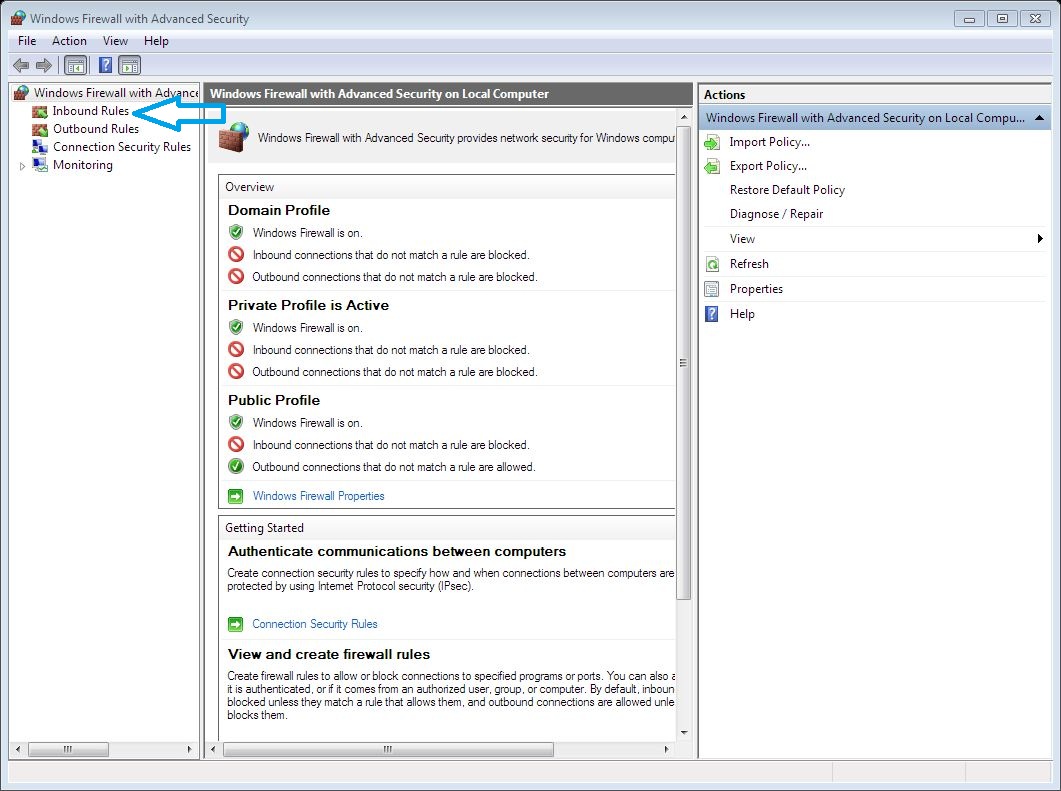Open Connection Security Rules in the tree
Image resolution: width=1061 pixels, height=791 pixels.
(x=122, y=147)
